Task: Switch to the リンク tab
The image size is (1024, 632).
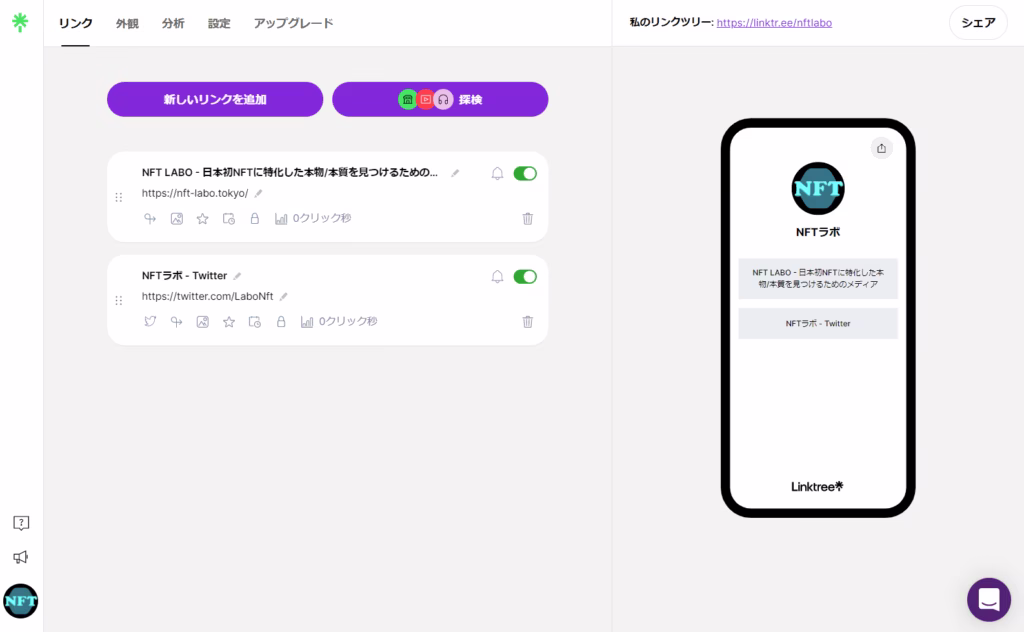Action: (76, 23)
